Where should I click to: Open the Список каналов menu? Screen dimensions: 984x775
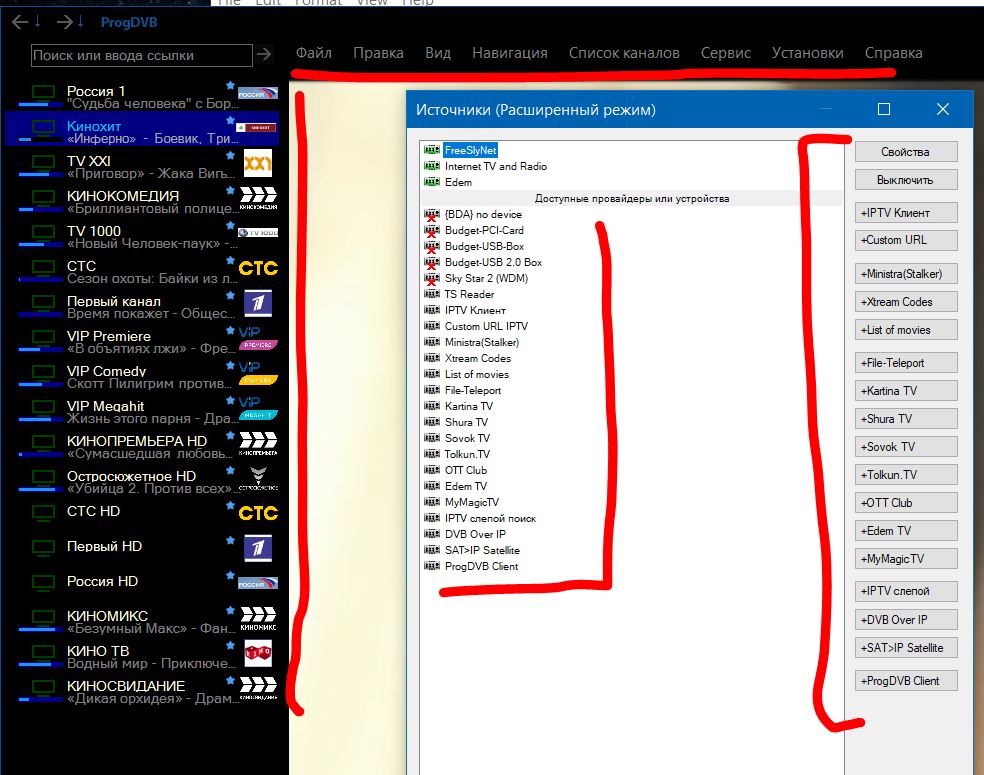(x=624, y=53)
